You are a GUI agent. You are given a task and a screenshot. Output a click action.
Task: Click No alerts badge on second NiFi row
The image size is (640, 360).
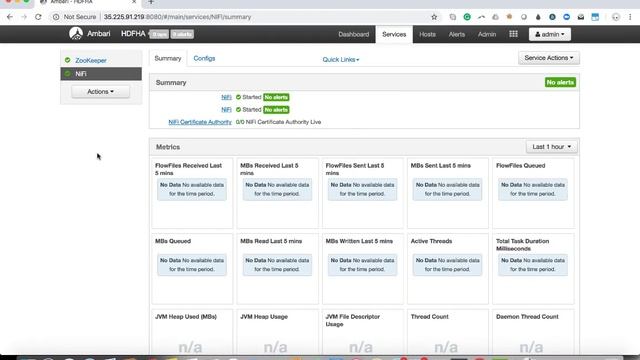276,110
